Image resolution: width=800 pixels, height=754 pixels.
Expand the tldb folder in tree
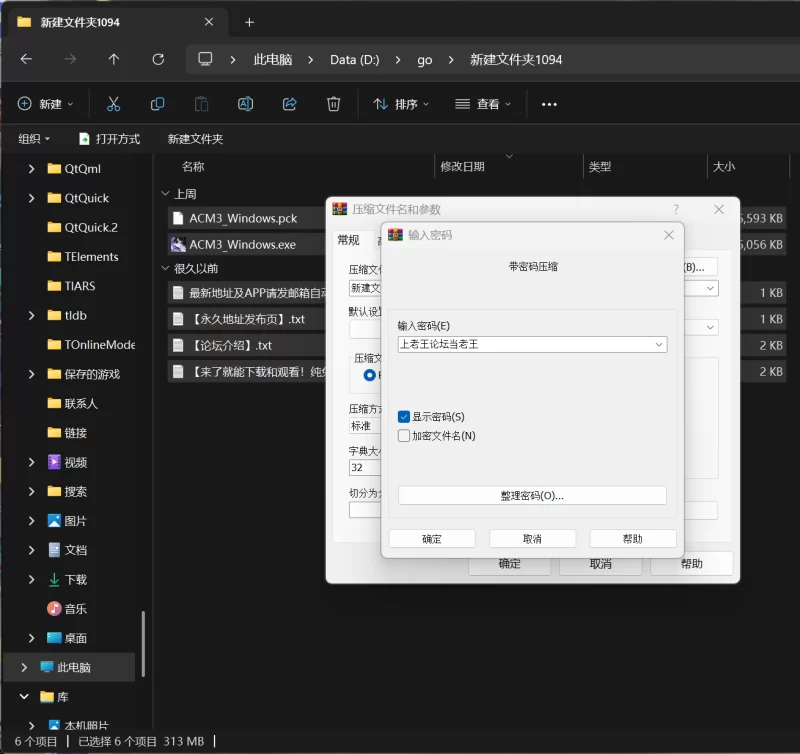coord(31,315)
